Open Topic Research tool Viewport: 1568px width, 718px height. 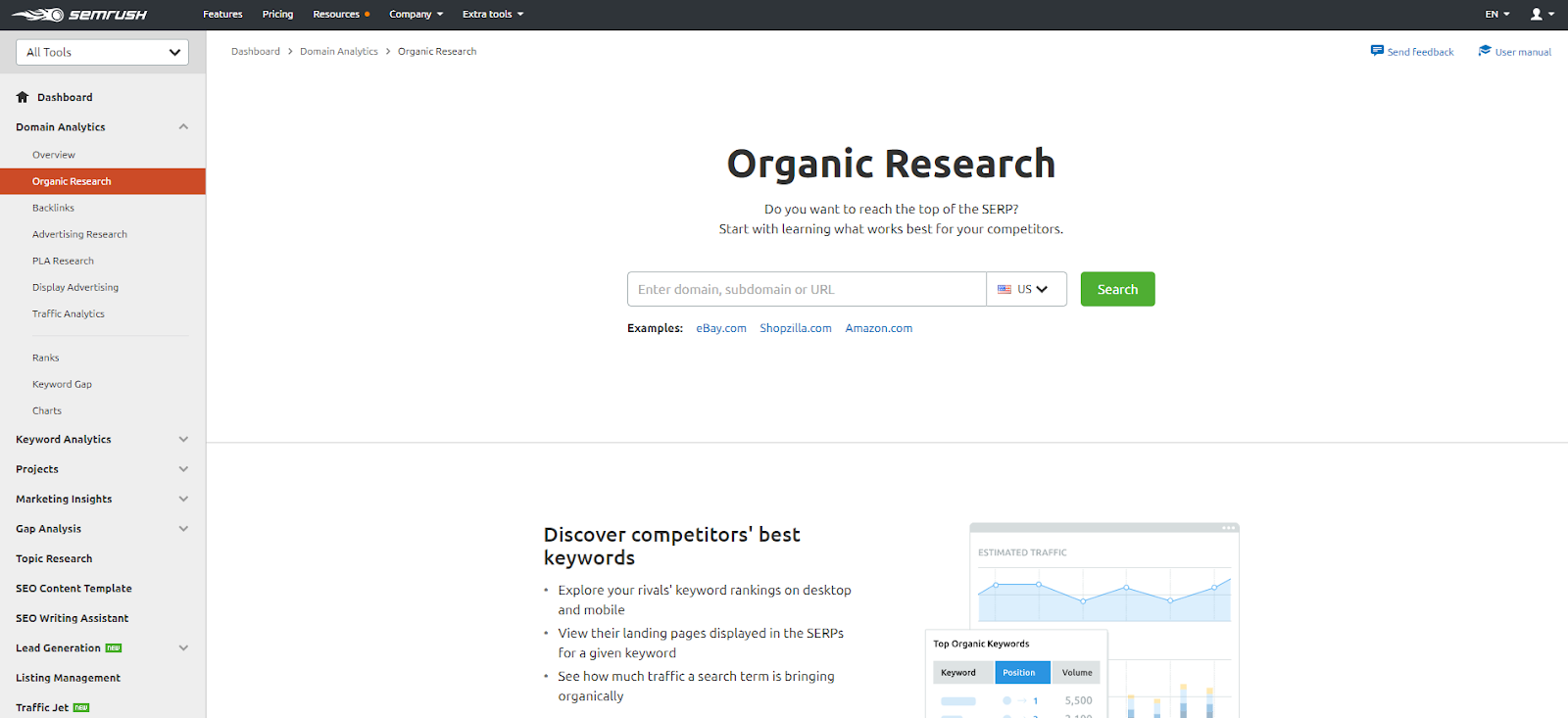pyautogui.click(x=54, y=559)
